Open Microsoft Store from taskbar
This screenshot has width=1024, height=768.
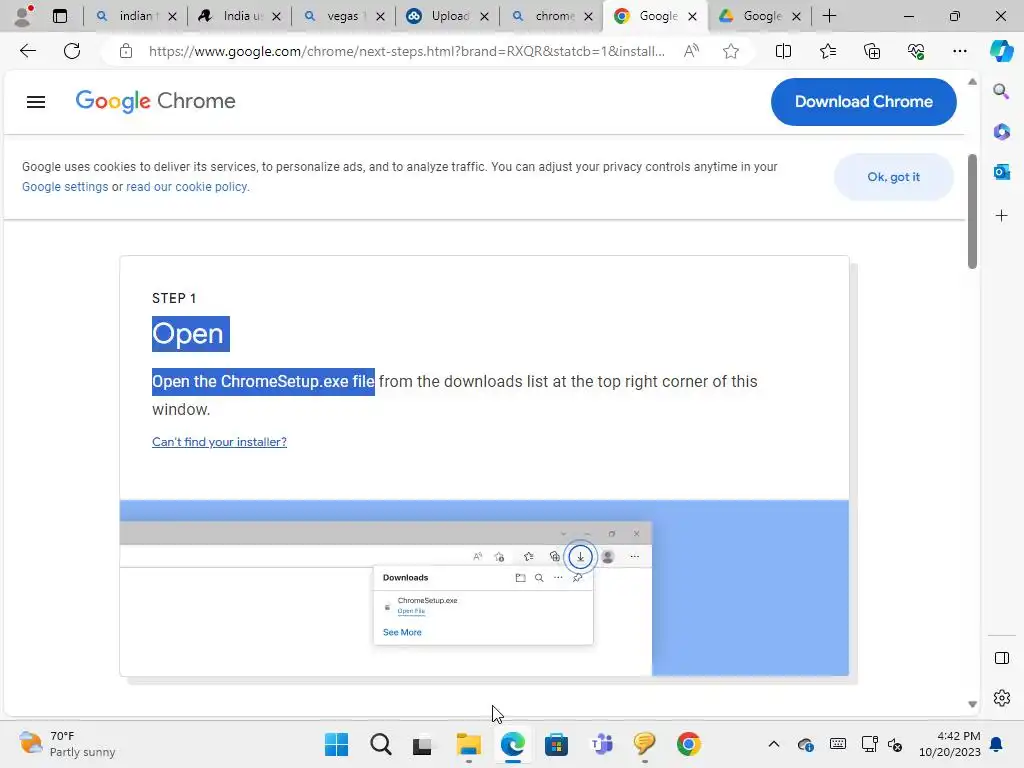pos(556,744)
